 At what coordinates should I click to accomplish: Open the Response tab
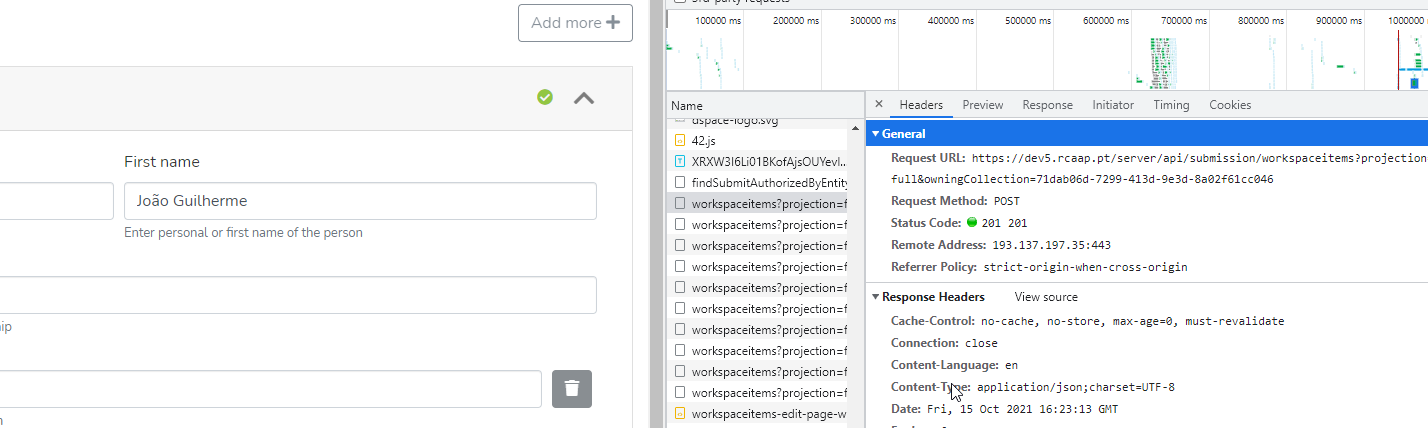(1047, 105)
